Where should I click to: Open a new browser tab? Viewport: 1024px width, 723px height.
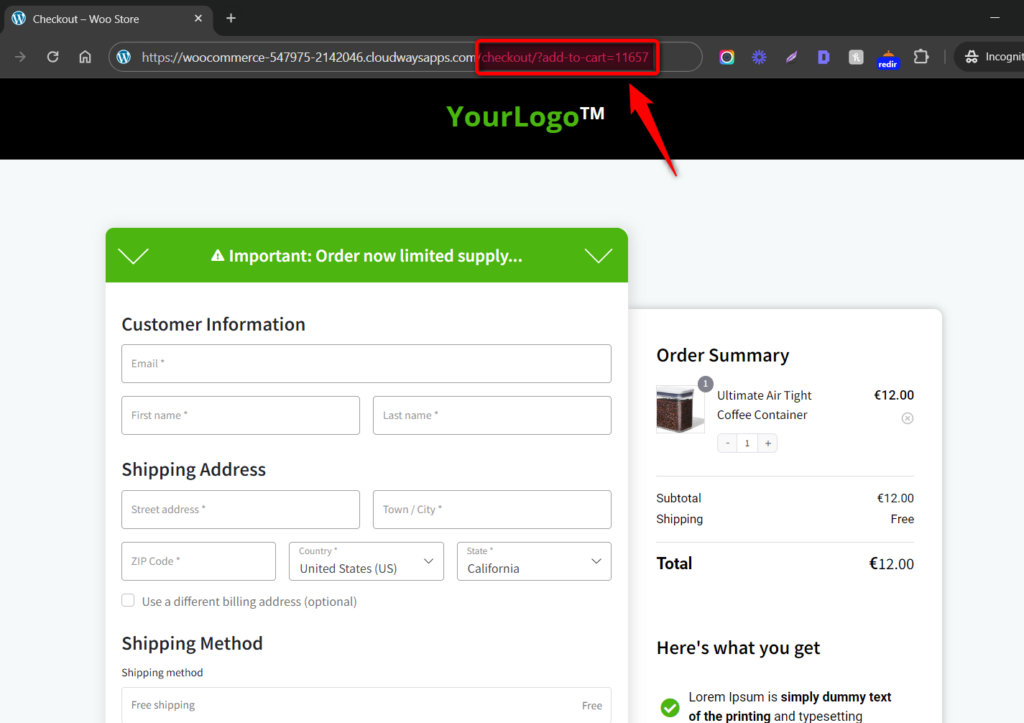tap(231, 18)
